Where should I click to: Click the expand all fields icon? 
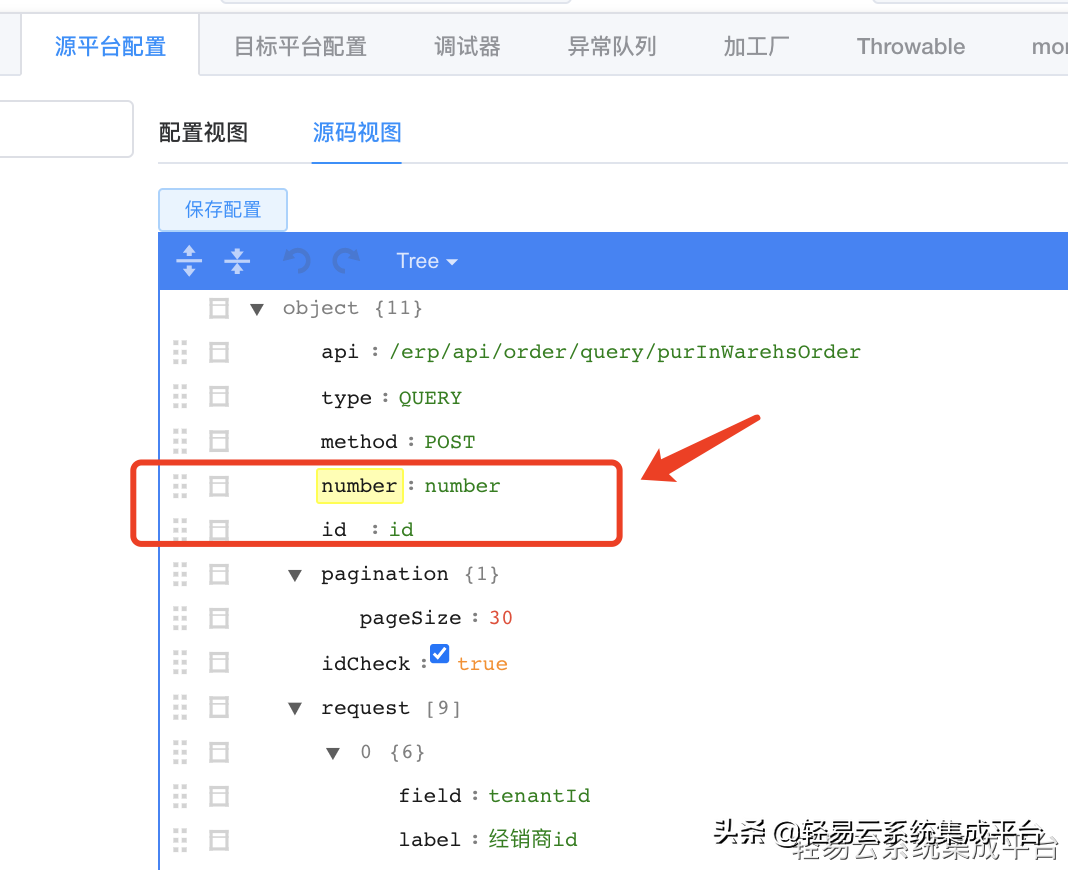coord(189,260)
